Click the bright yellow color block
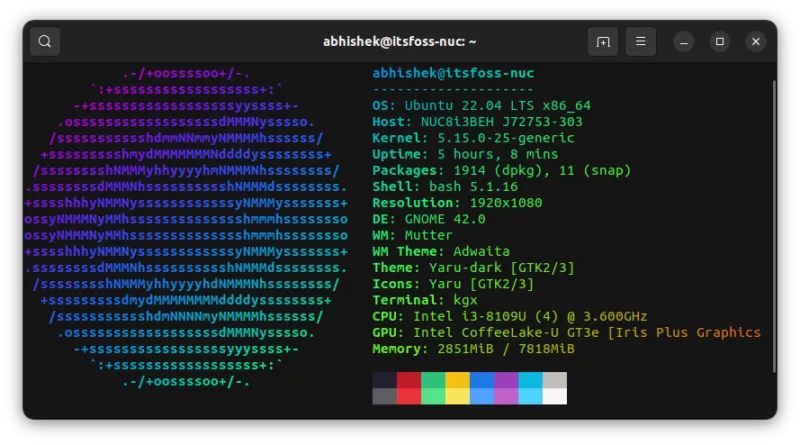Screen dimensions: 800x445 point(457,396)
